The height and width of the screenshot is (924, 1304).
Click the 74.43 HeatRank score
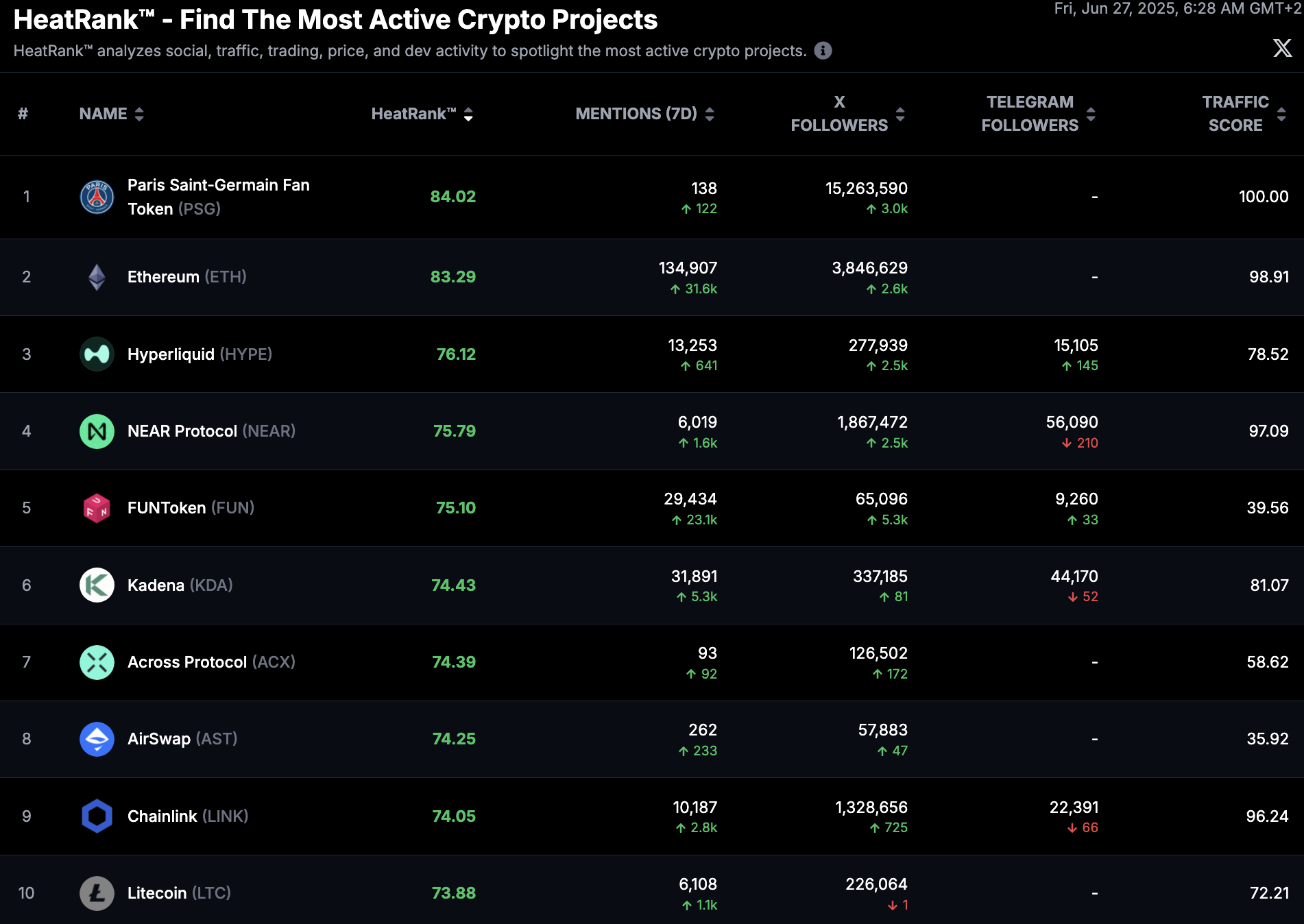[453, 585]
